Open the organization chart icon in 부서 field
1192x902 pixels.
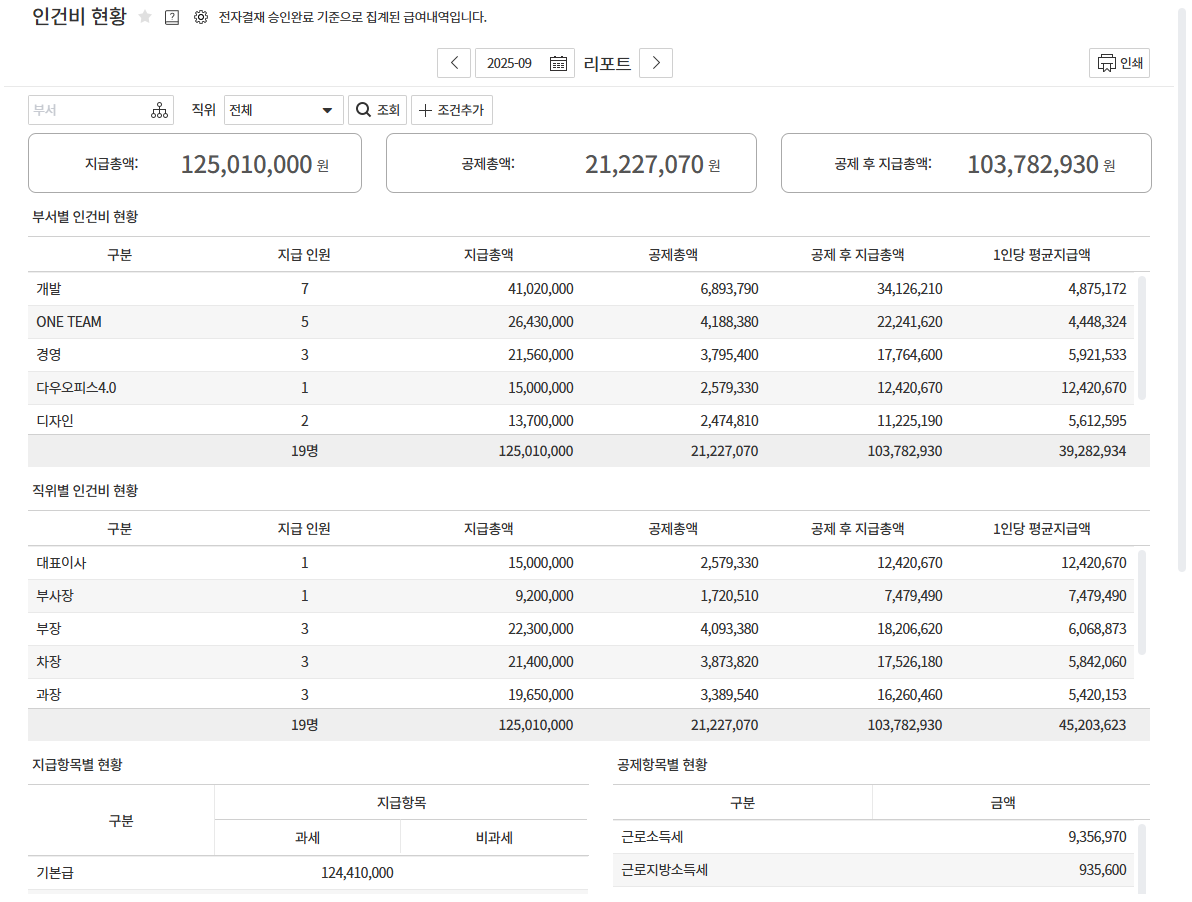coord(159,110)
